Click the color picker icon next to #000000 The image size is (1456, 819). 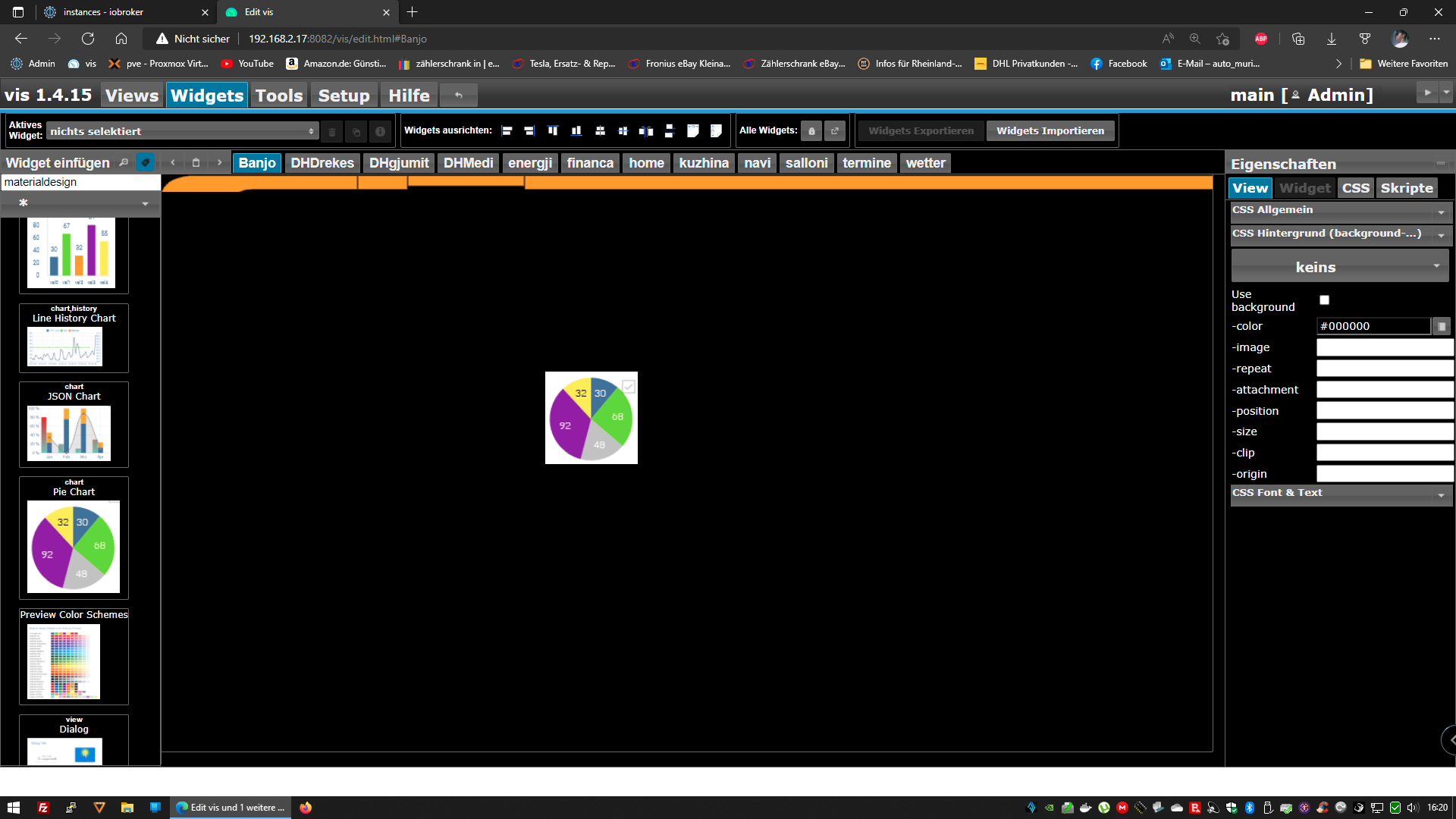coord(1442,326)
